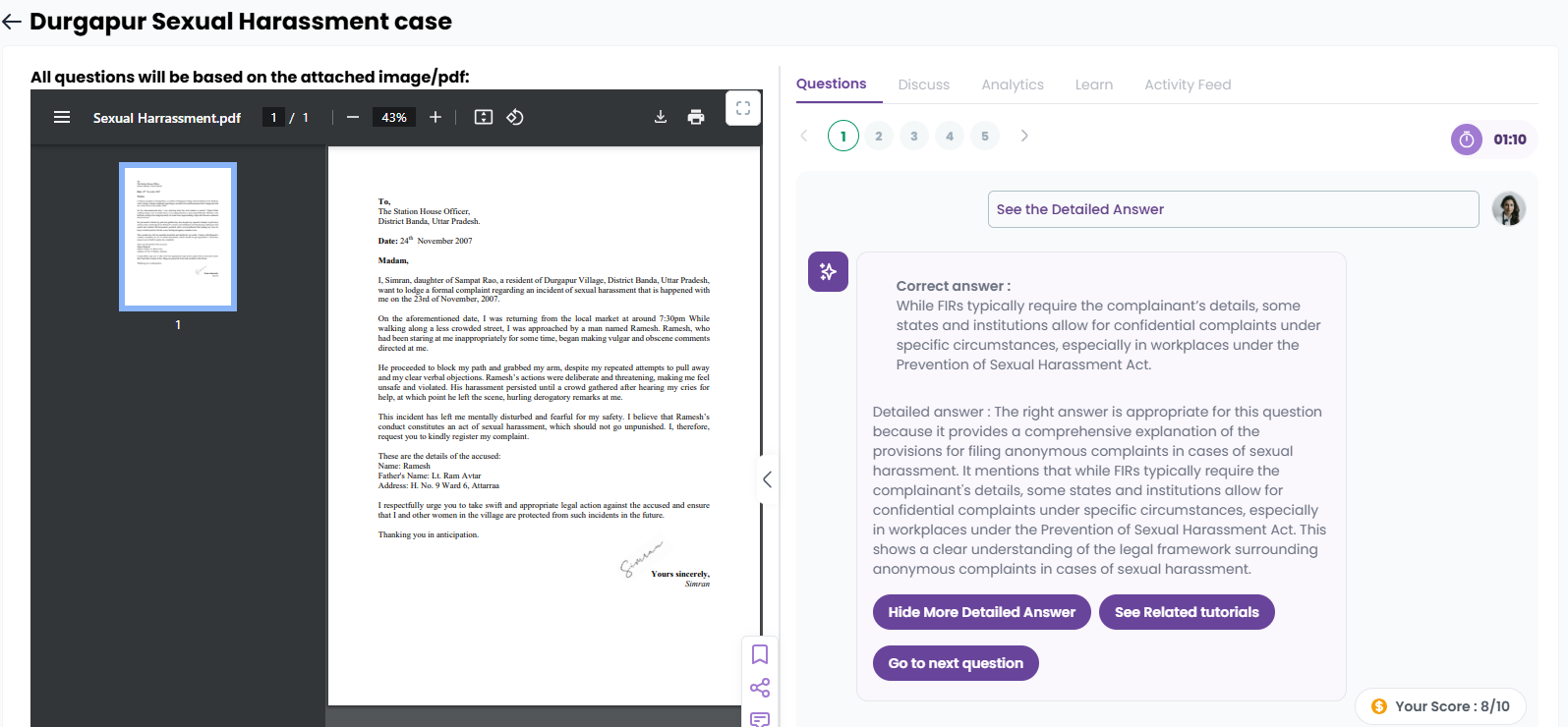Download the Sexual Harrassment PDF

click(661, 117)
